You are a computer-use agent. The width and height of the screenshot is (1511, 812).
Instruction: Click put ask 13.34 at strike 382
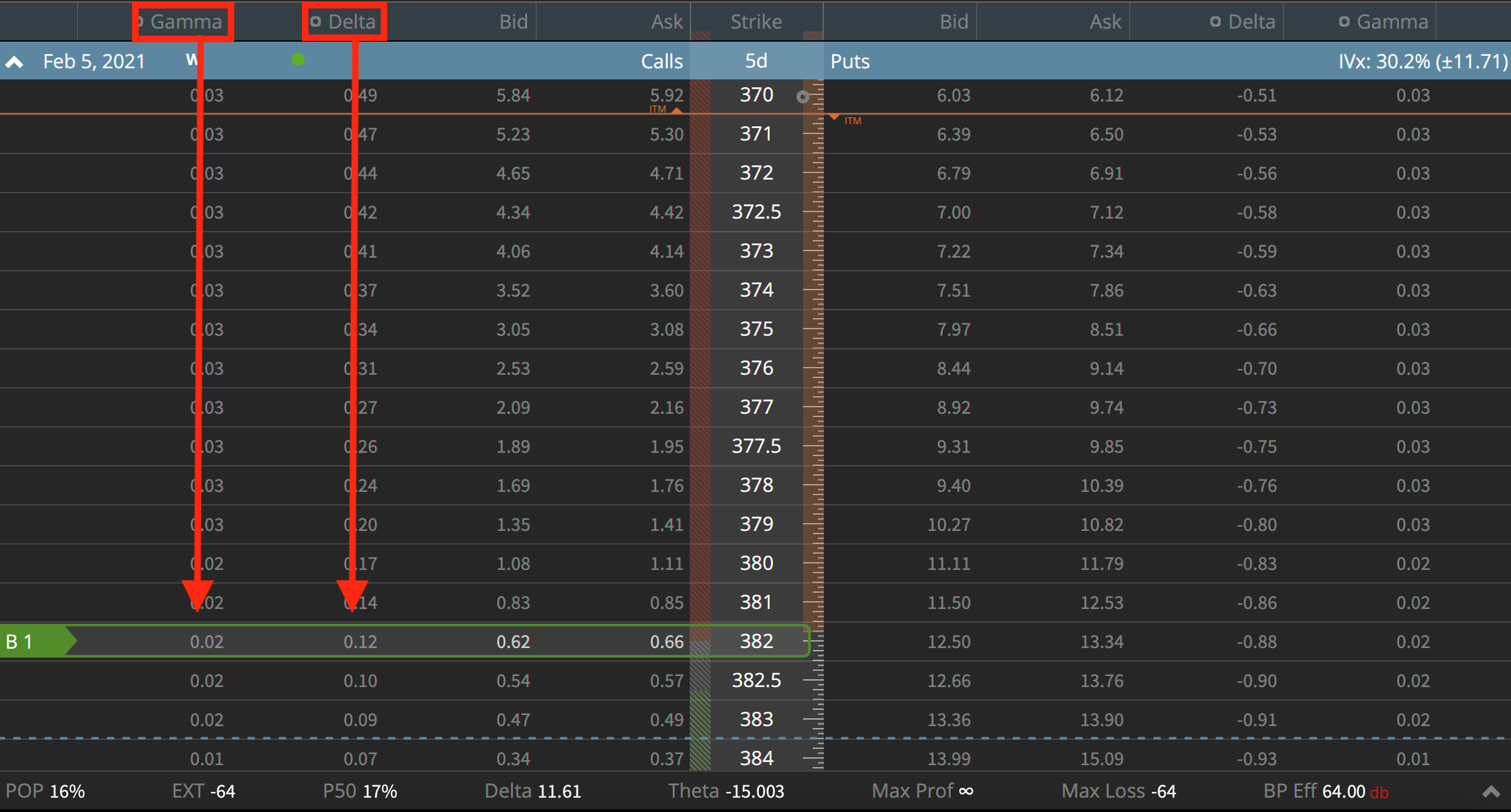(x=1102, y=642)
